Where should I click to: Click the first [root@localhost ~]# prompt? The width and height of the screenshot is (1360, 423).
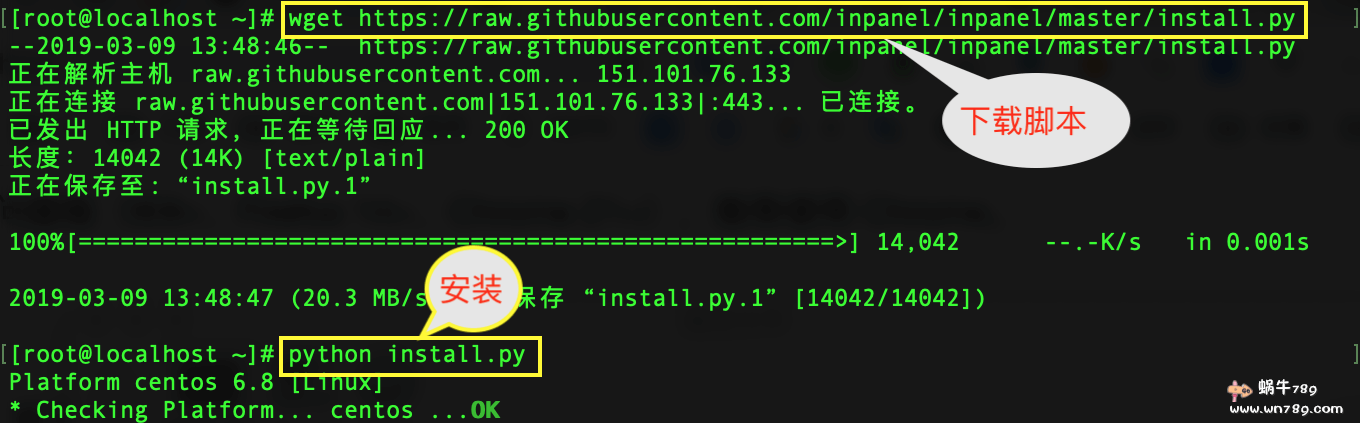[x=141, y=19]
